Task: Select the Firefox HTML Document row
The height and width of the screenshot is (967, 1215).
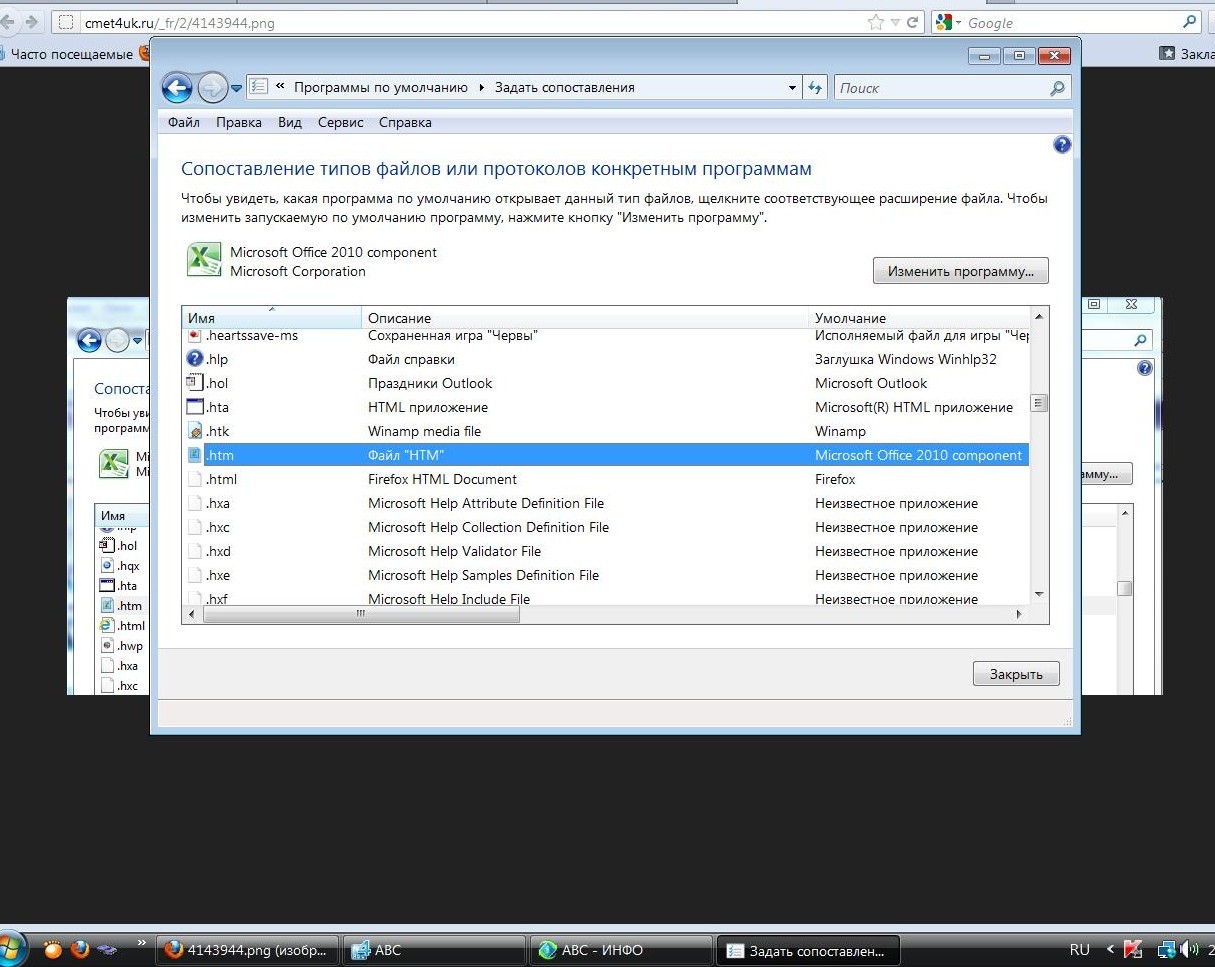Action: point(606,479)
